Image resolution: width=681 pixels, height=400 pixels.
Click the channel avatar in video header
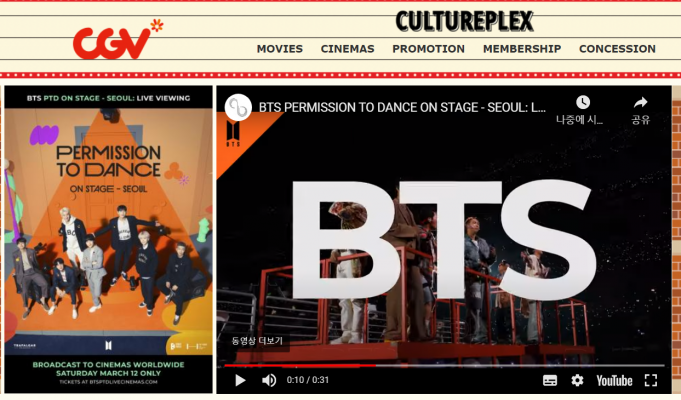click(x=239, y=107)
